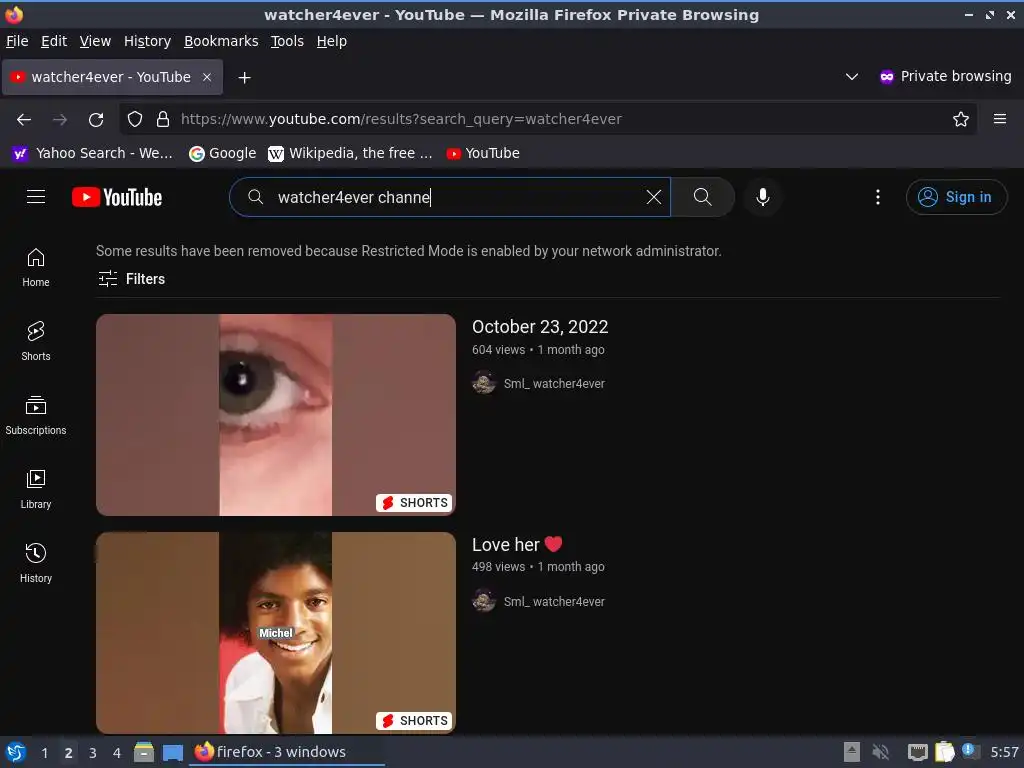This screenshot has width=1024, height=768.
Task: Bookmark this page with the star
Action: tap(961, 119)
